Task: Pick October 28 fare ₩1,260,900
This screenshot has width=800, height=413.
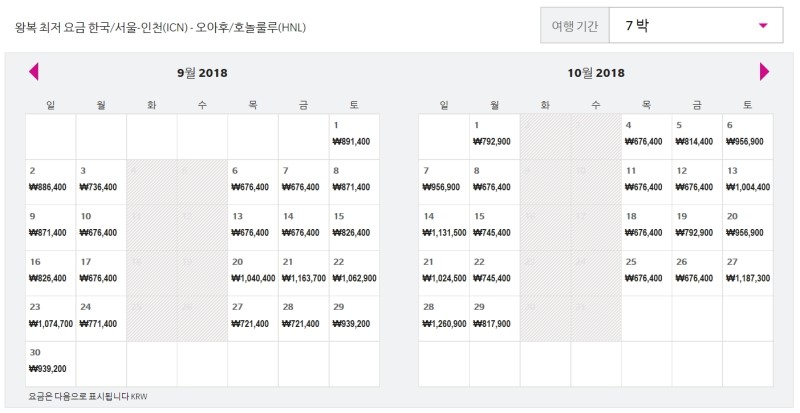Action: (x=444, y=318)
